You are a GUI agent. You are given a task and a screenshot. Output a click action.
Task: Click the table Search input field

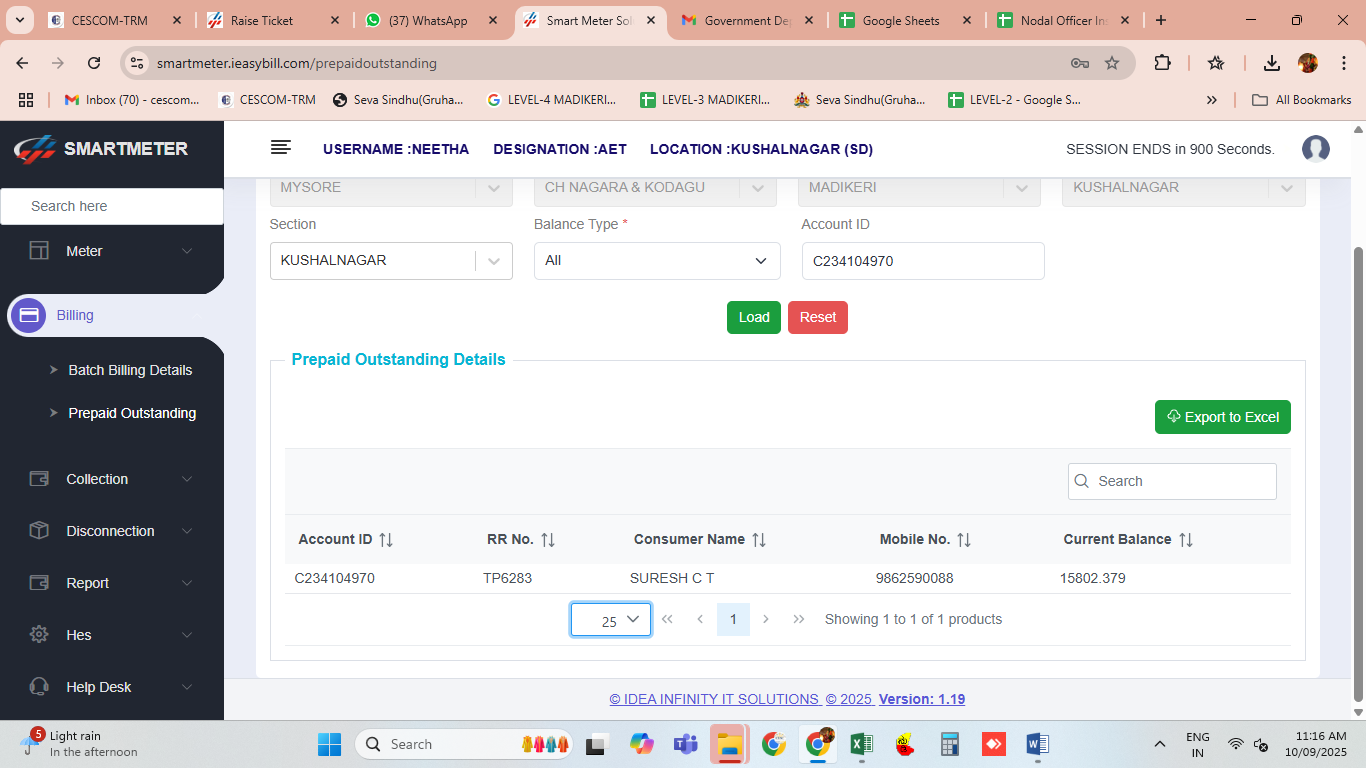tap(1172, 481)
